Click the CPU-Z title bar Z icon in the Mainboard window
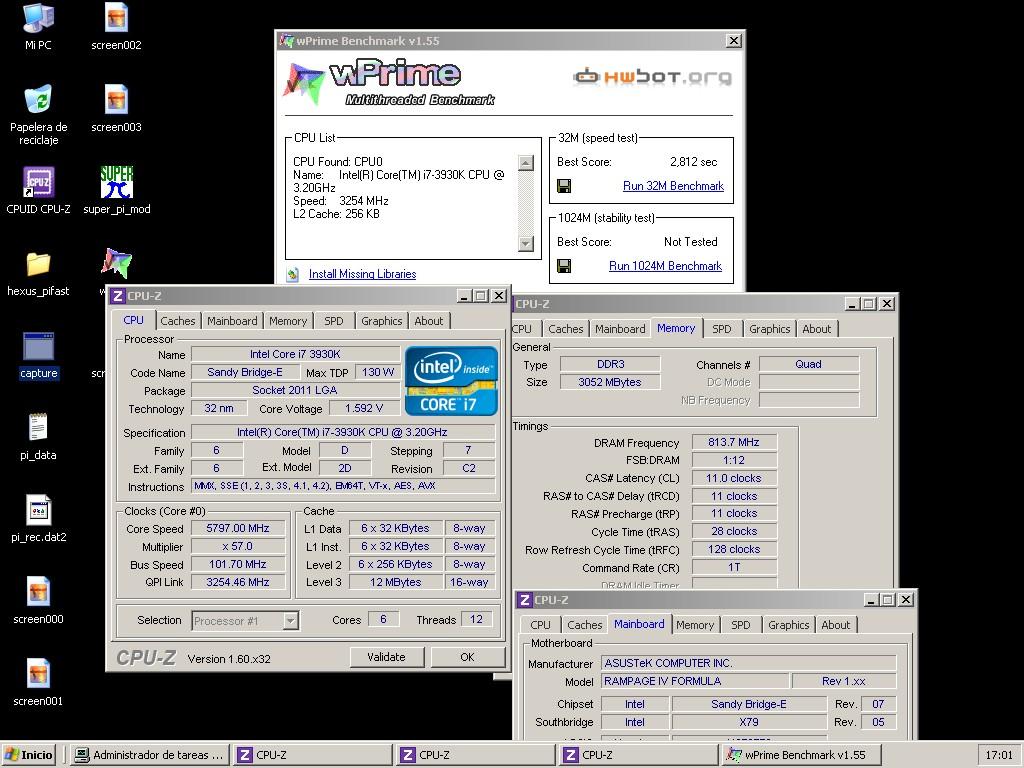Screen dimensions: 1024x768 pyautogui.click(x=524, y=600)
